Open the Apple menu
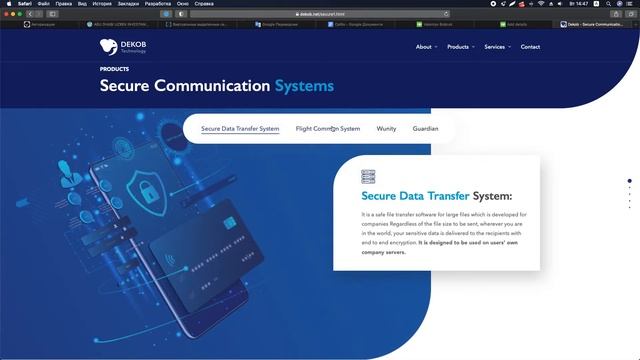This screenshot has height=360, width=640. (9, 4)
